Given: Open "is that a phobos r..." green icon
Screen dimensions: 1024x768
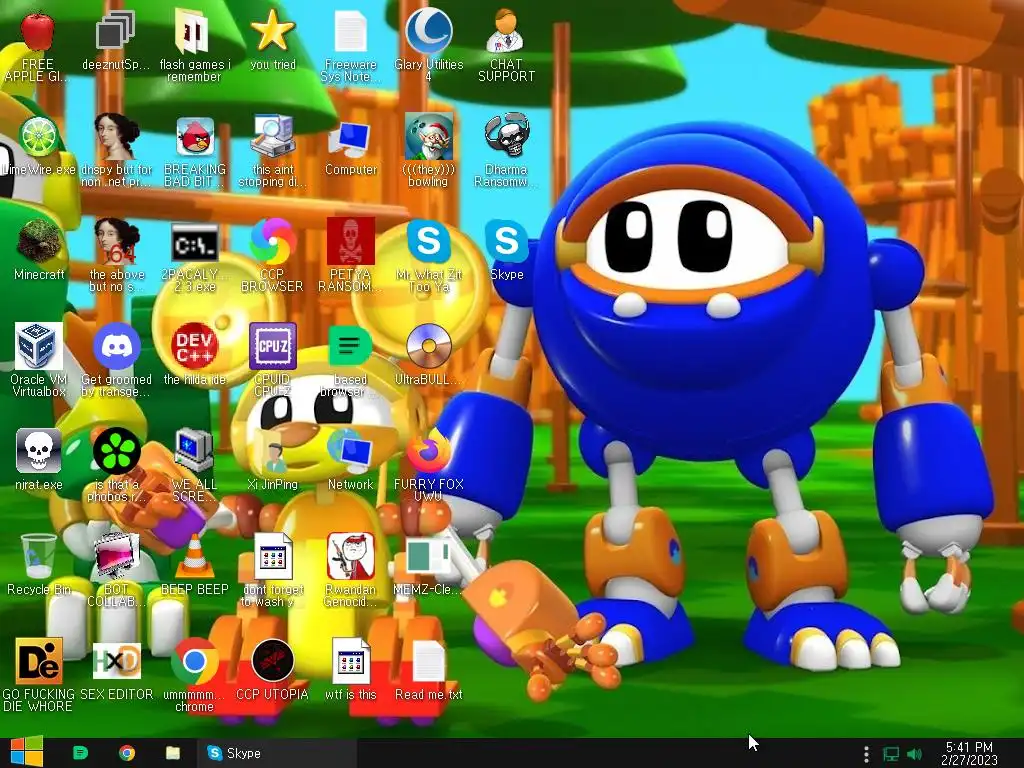Looking at the screenshot, I should pyautogui.click(x=116, y=452).
